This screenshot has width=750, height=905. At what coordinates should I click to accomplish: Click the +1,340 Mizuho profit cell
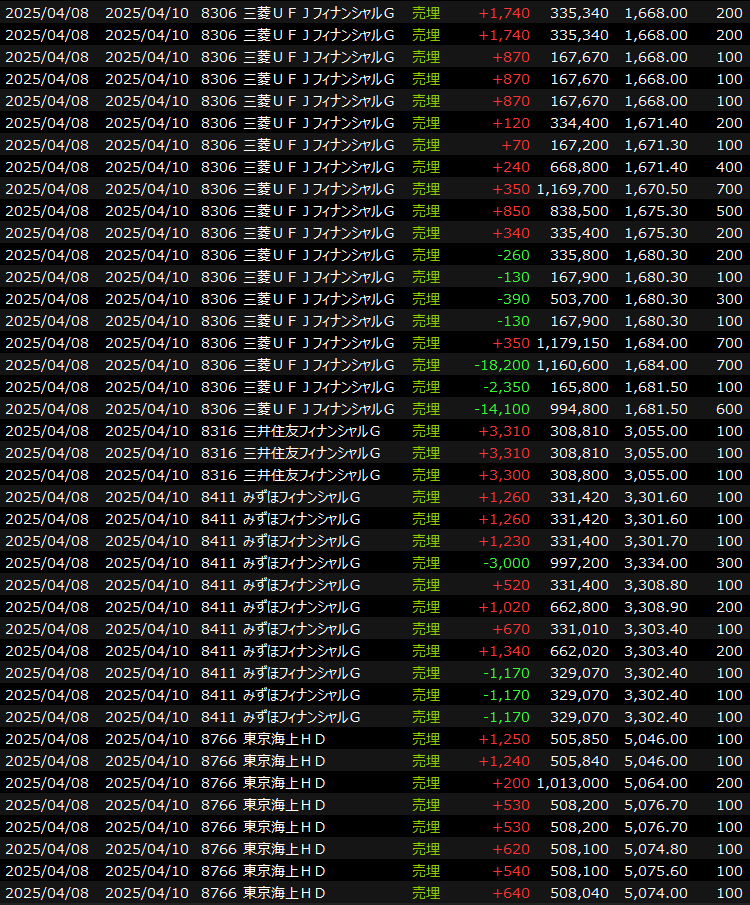(x=505, y=651)
